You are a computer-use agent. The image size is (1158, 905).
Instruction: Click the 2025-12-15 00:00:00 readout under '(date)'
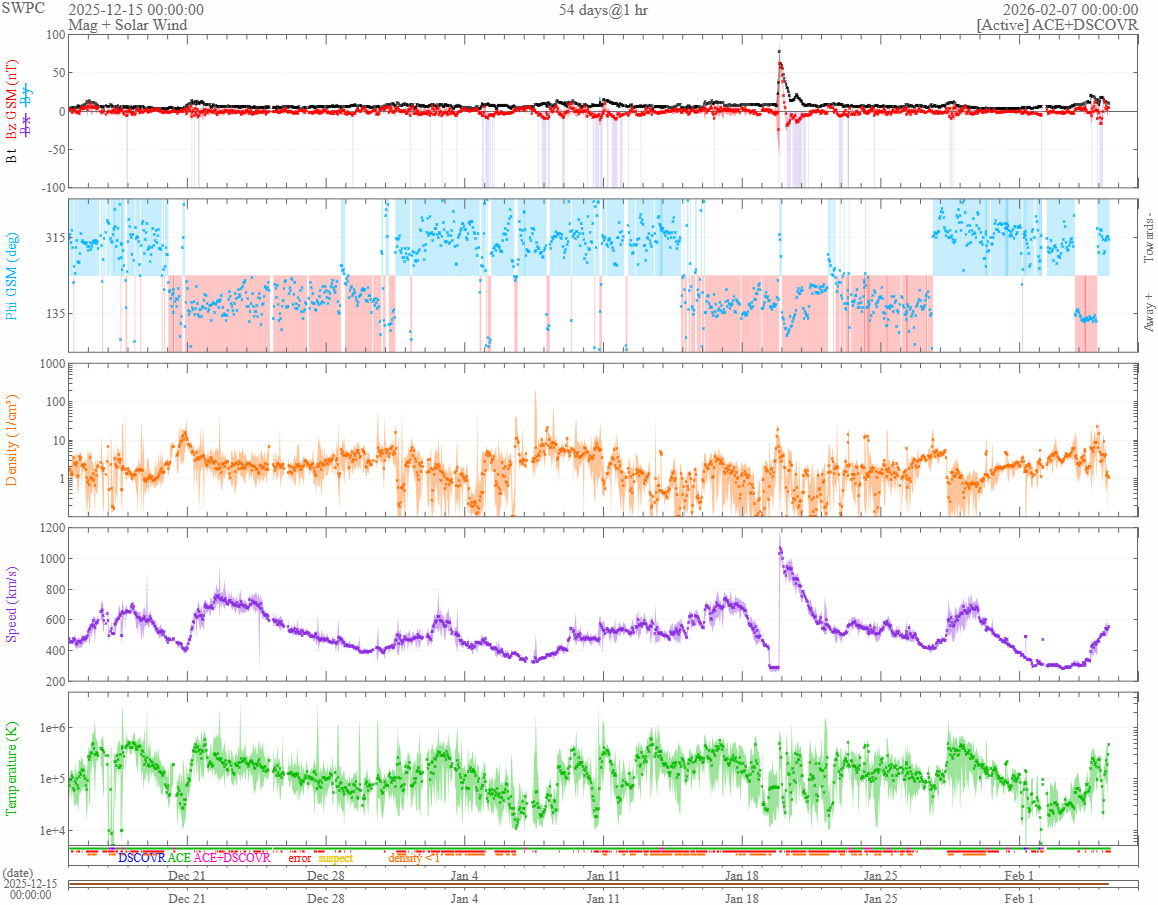[30, 889]
